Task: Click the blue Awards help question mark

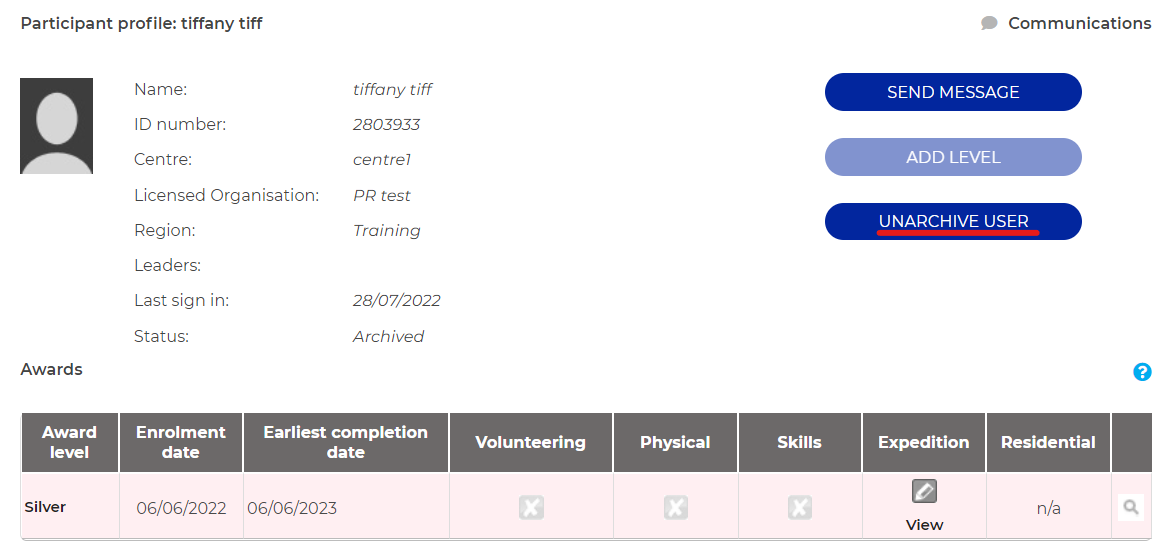Action: pyautogui.click(x=1142, y=372)
